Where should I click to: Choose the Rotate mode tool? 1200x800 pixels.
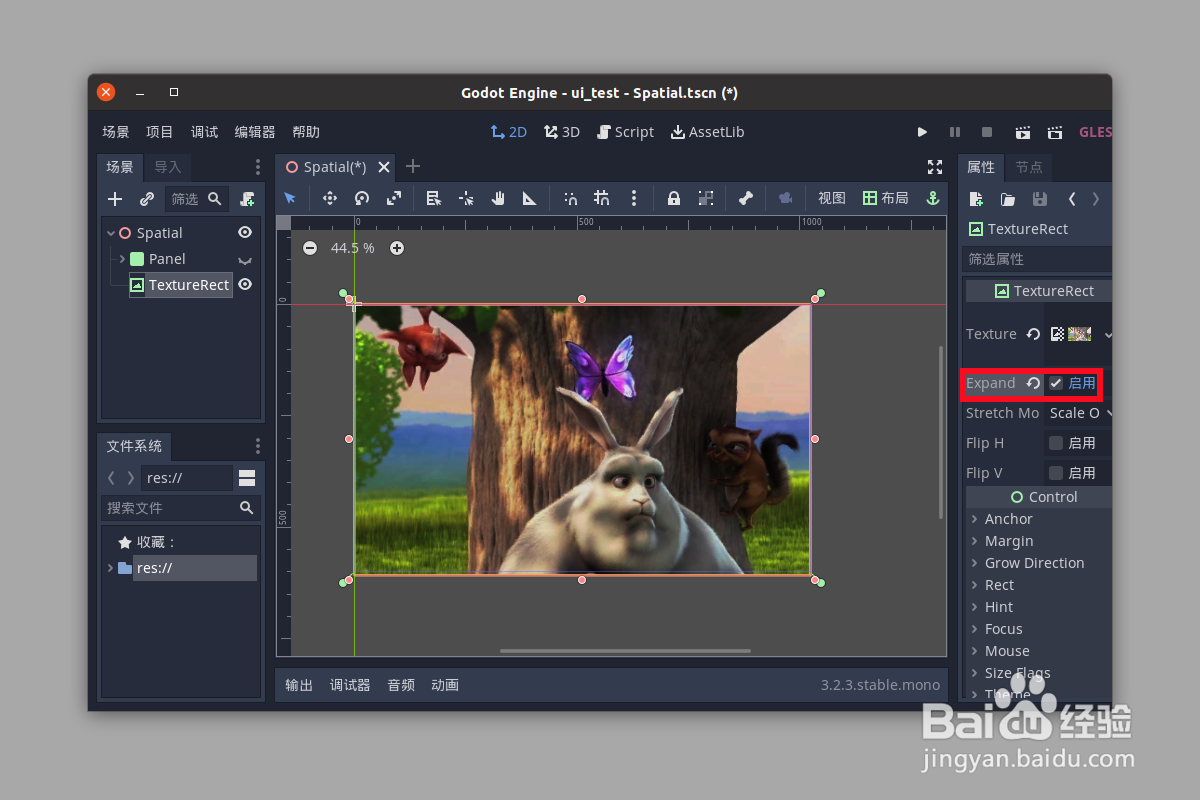point(362,198)
